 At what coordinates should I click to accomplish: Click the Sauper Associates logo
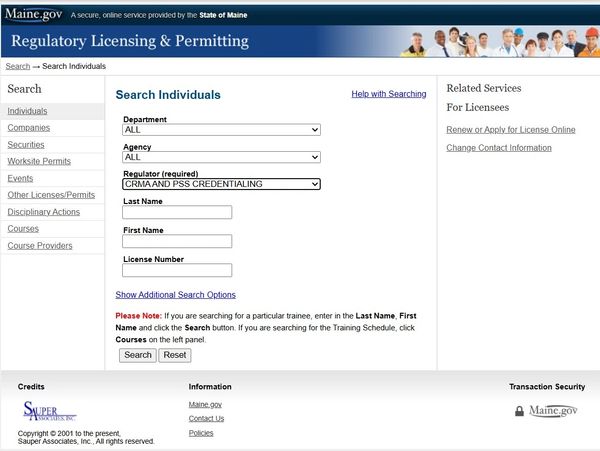click(49, 411)
